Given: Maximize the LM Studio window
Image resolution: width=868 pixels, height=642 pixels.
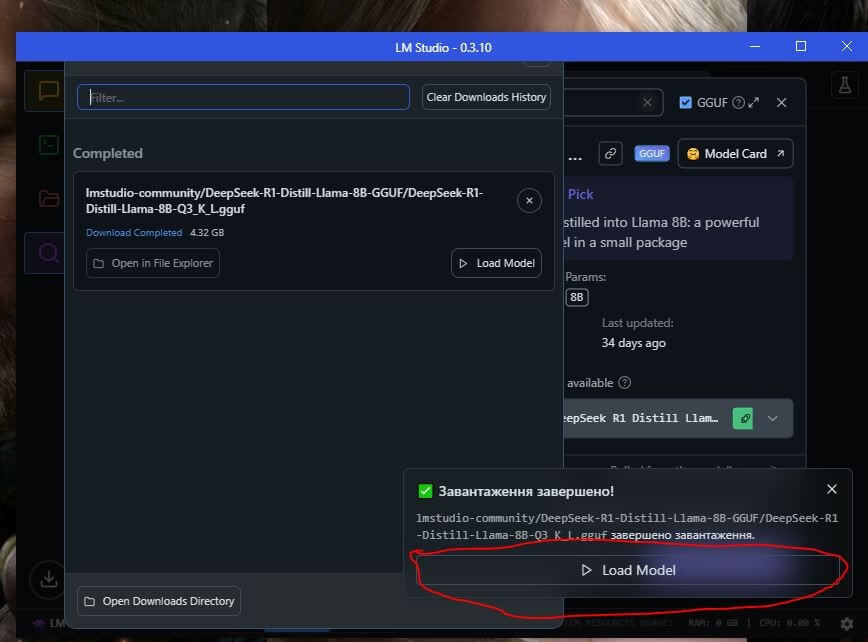Looking at the screenshot, I should tap(800, 46).
